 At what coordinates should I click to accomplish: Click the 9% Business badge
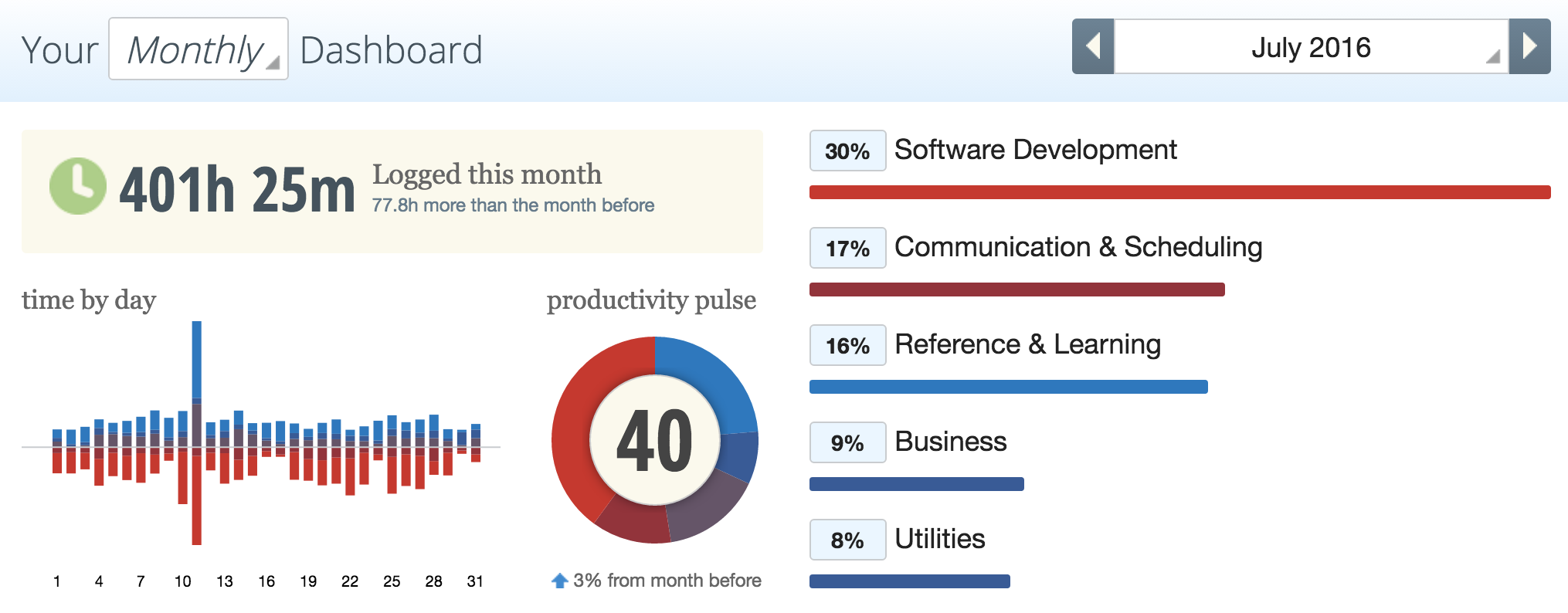(847, 442)
